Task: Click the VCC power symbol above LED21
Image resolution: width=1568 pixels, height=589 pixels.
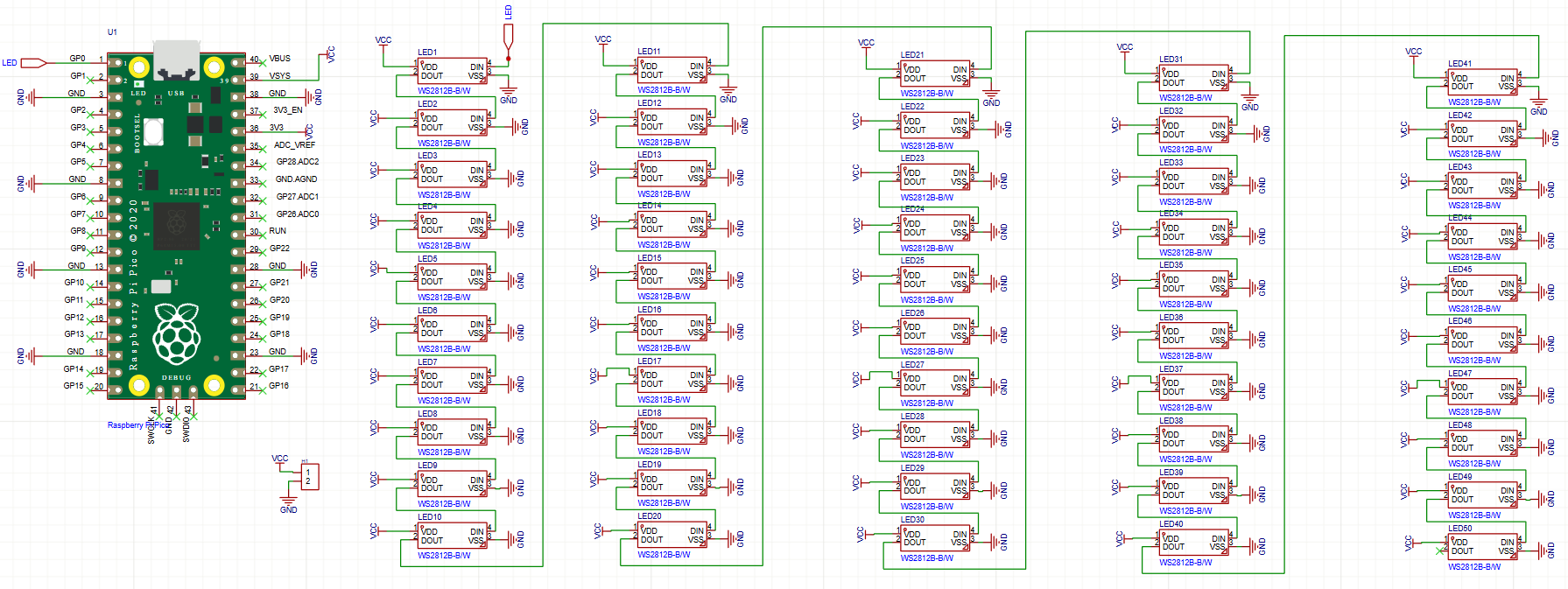Action: tap(866, 44)
